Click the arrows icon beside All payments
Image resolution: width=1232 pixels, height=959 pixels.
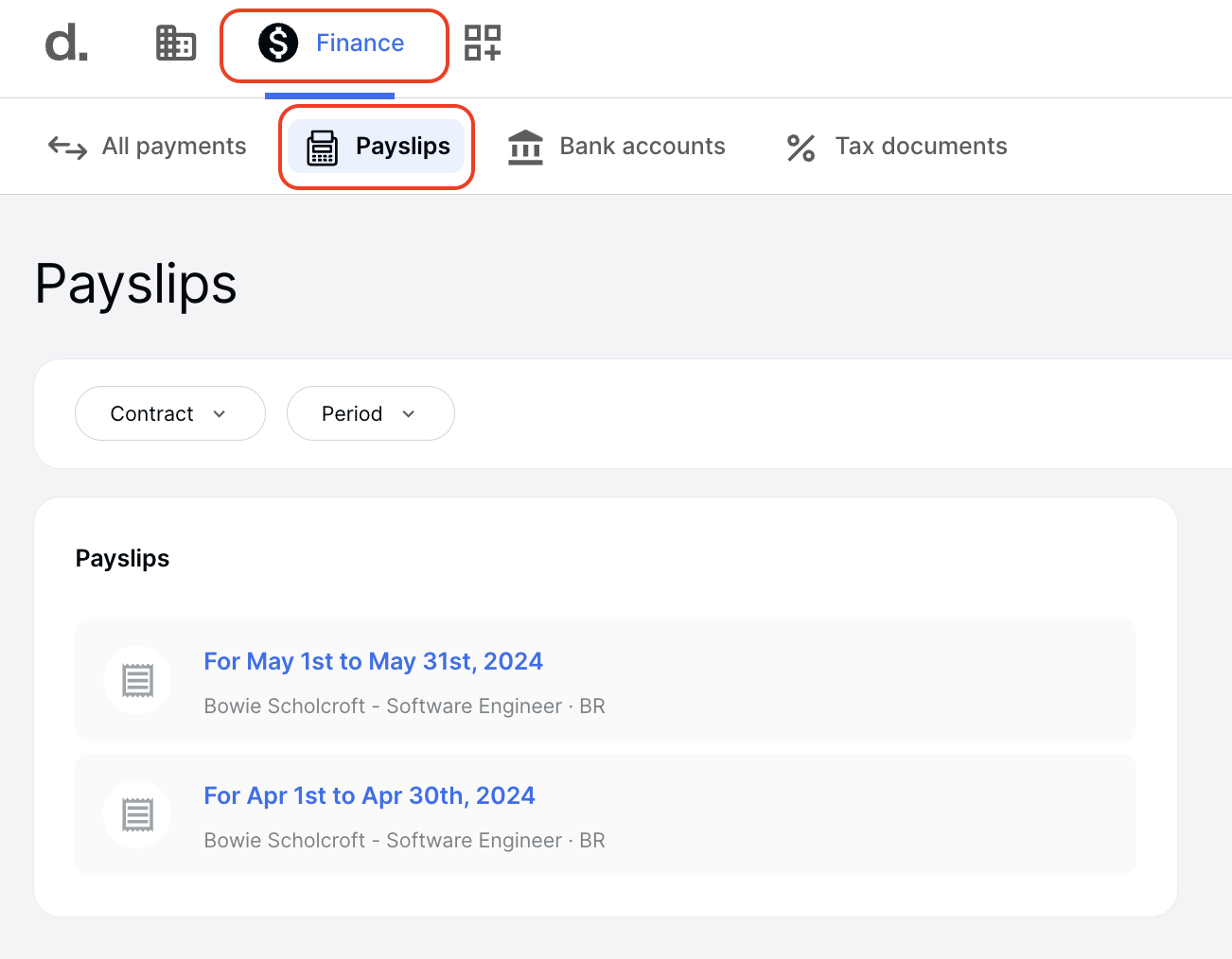click(x=65, y=147)
